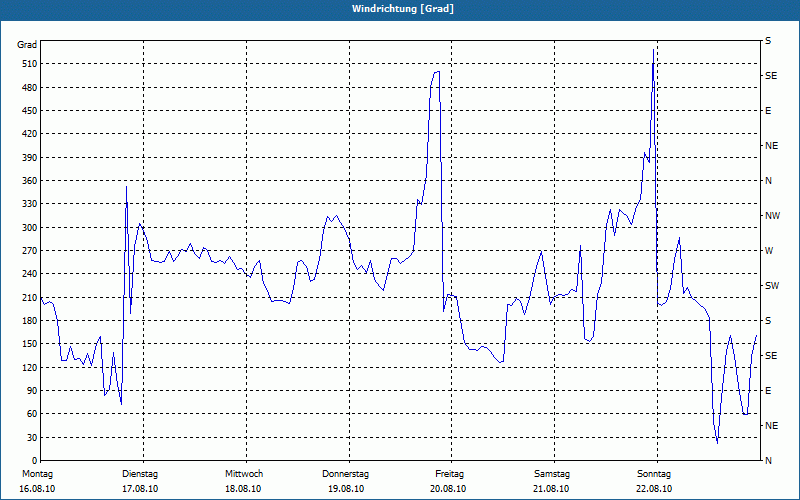Pick the 60 degree axis label

(32, 414)
